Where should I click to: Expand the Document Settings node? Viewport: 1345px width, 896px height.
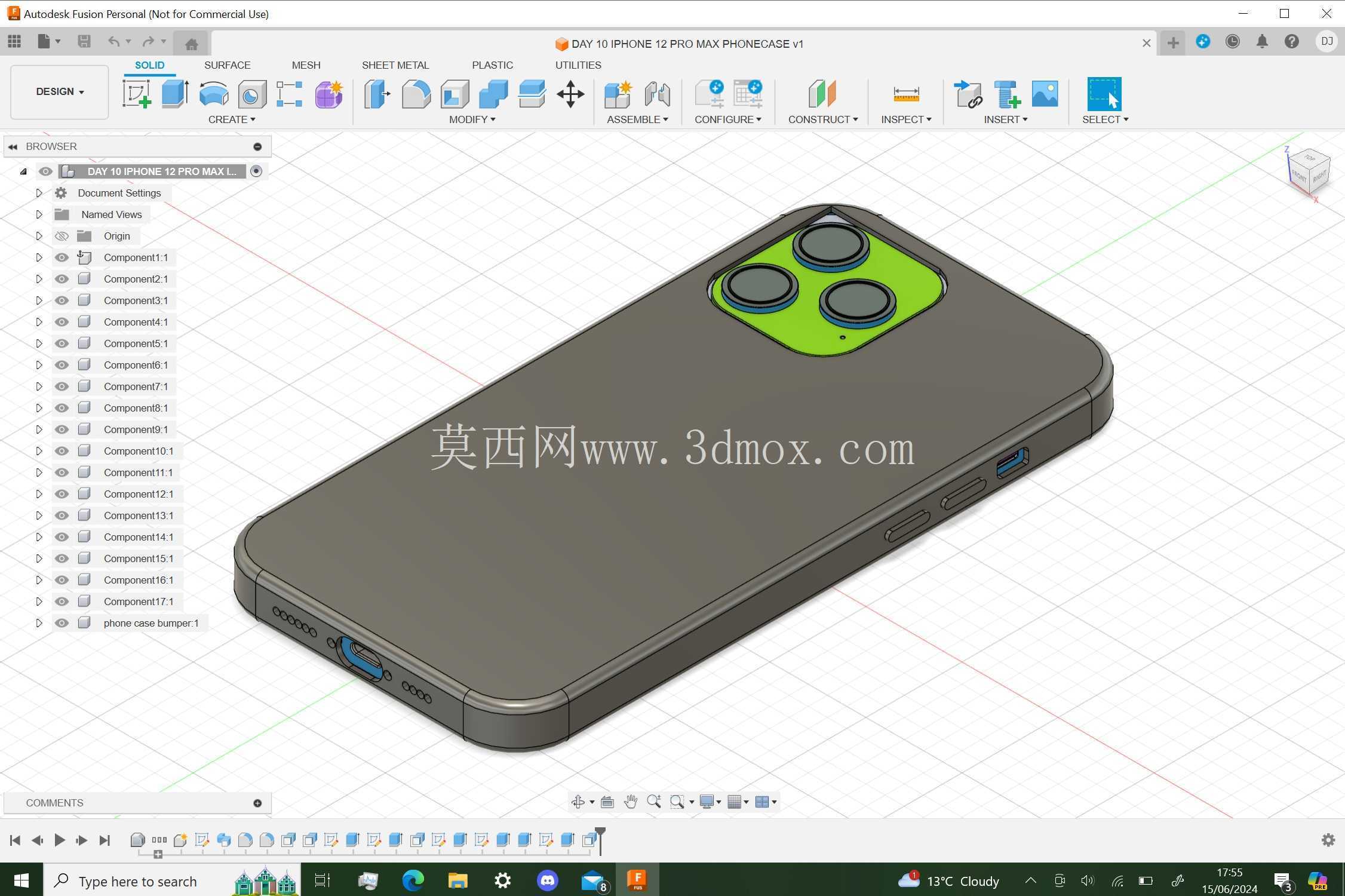39,193
